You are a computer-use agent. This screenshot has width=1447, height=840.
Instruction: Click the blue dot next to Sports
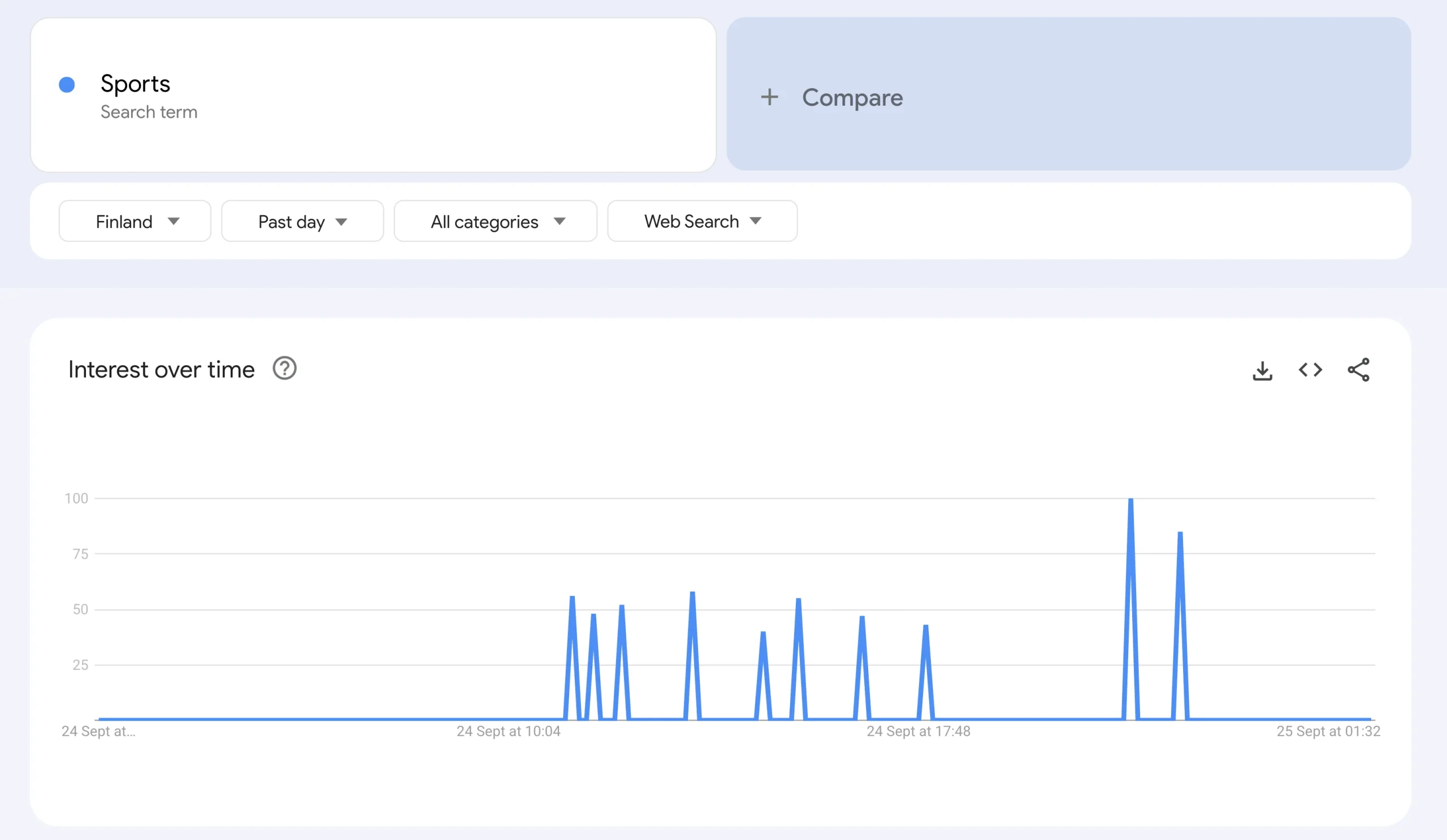tap(67, 85)
